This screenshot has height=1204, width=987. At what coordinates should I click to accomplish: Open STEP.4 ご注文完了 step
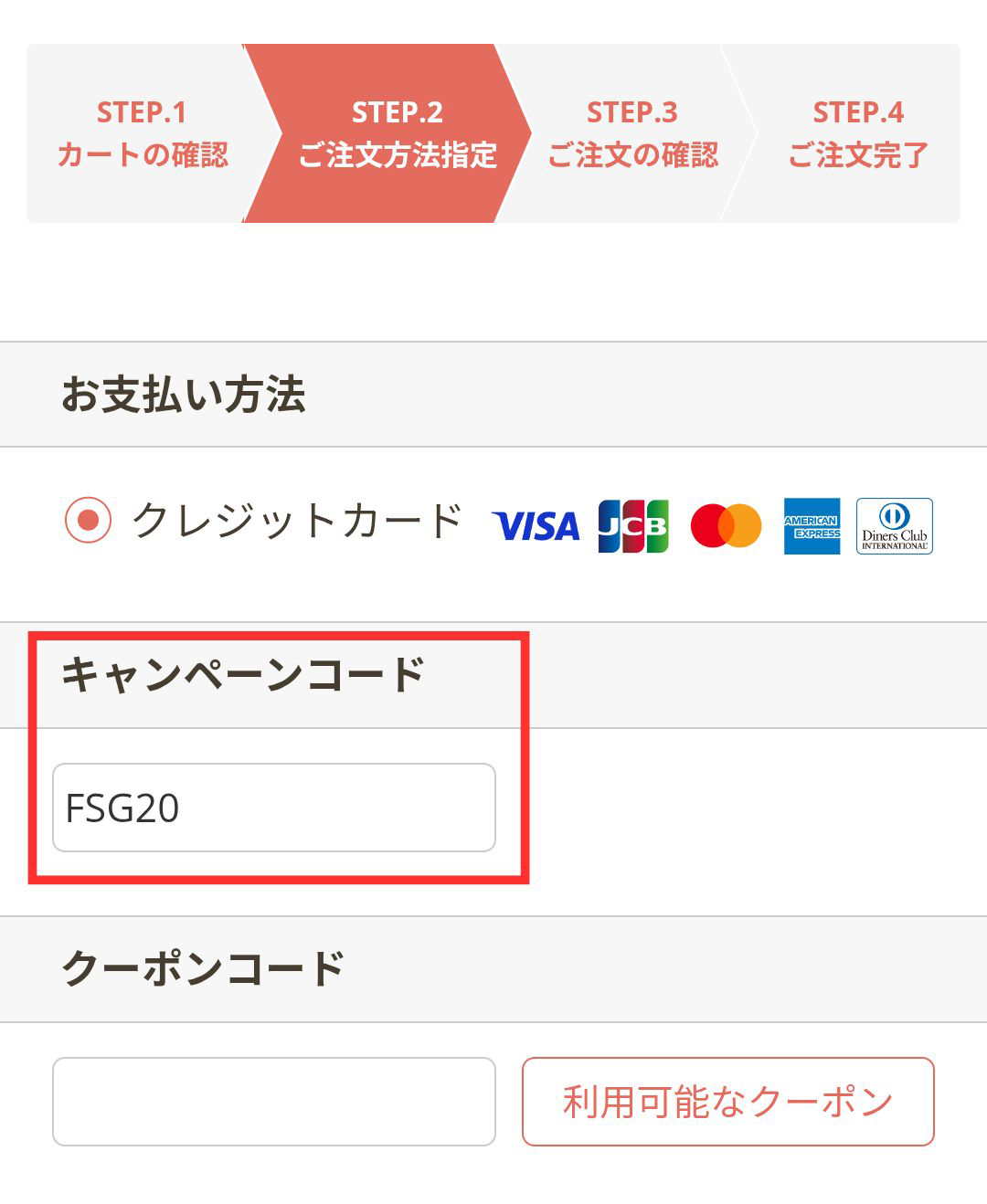click(x=857, y=133)
